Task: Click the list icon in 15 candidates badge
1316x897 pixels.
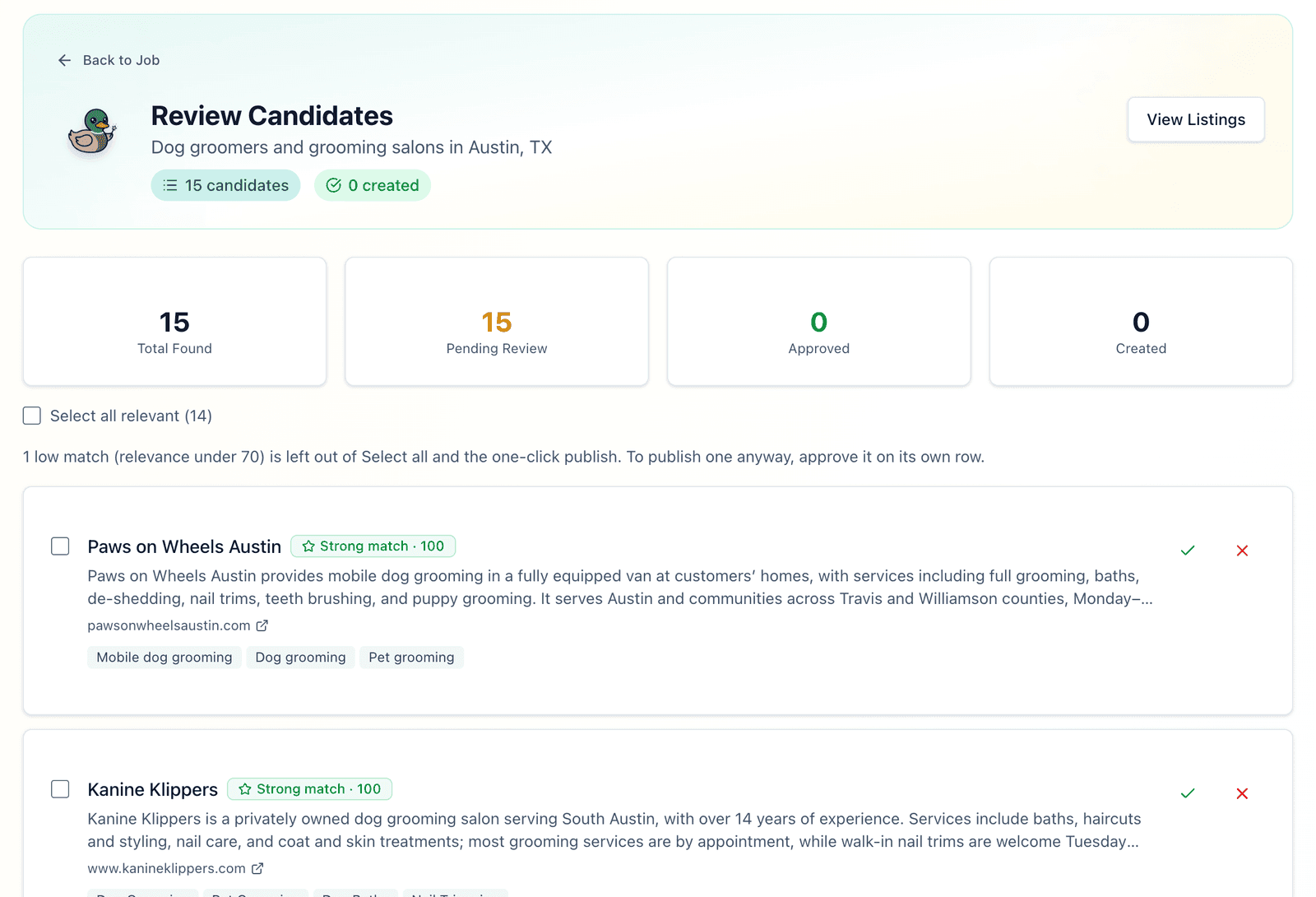Action: [170, 185]
